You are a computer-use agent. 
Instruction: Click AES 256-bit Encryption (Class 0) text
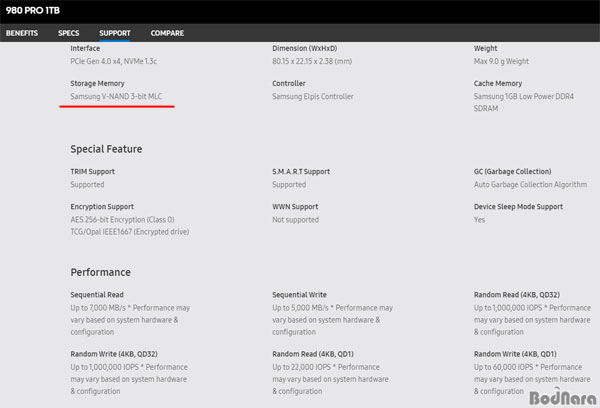point(122,220)
